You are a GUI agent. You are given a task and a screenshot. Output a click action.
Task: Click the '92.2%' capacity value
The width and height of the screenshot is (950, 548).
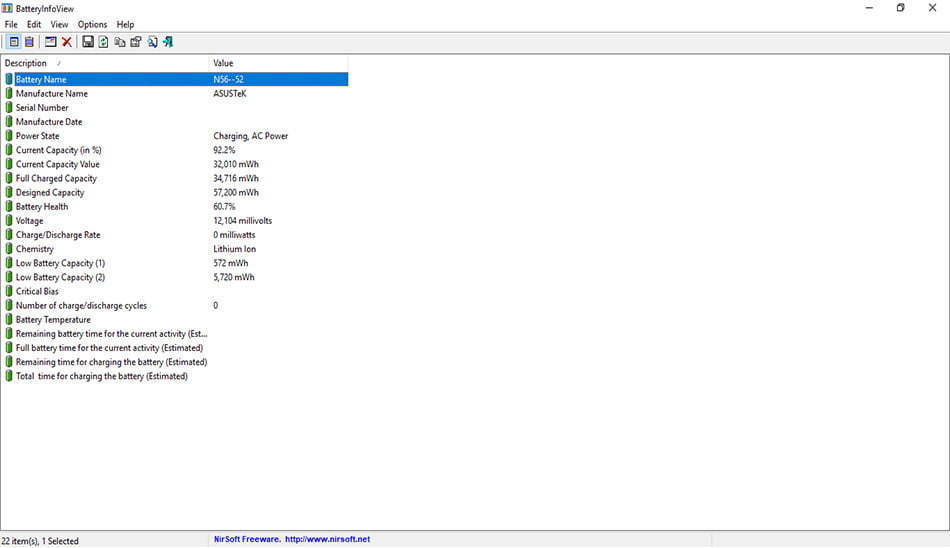(x=224, y=150)
